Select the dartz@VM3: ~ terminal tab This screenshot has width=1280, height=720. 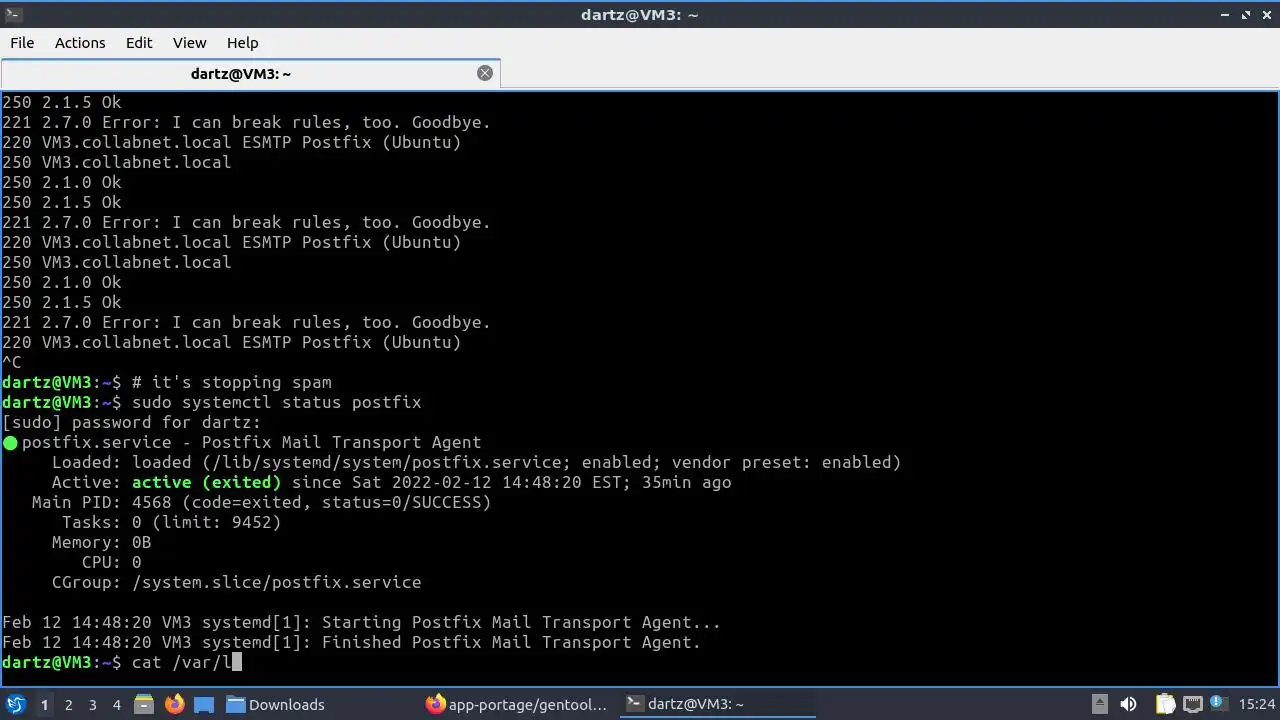click(x=250, y=74)
